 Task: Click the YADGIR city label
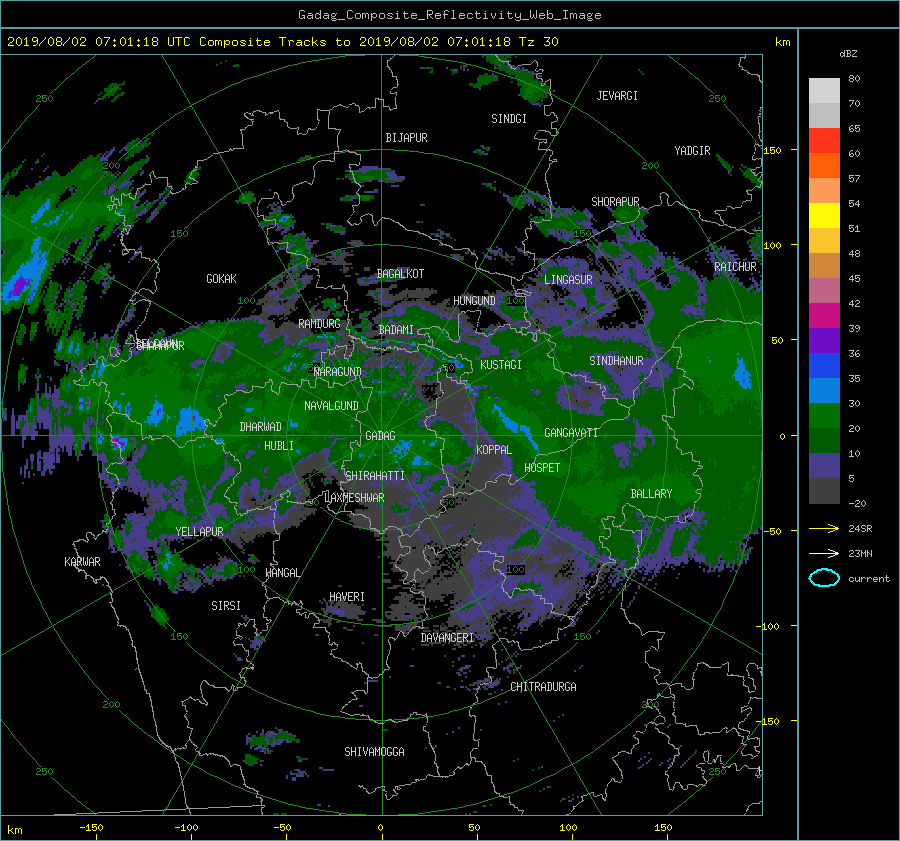click(x=692, y=151)
